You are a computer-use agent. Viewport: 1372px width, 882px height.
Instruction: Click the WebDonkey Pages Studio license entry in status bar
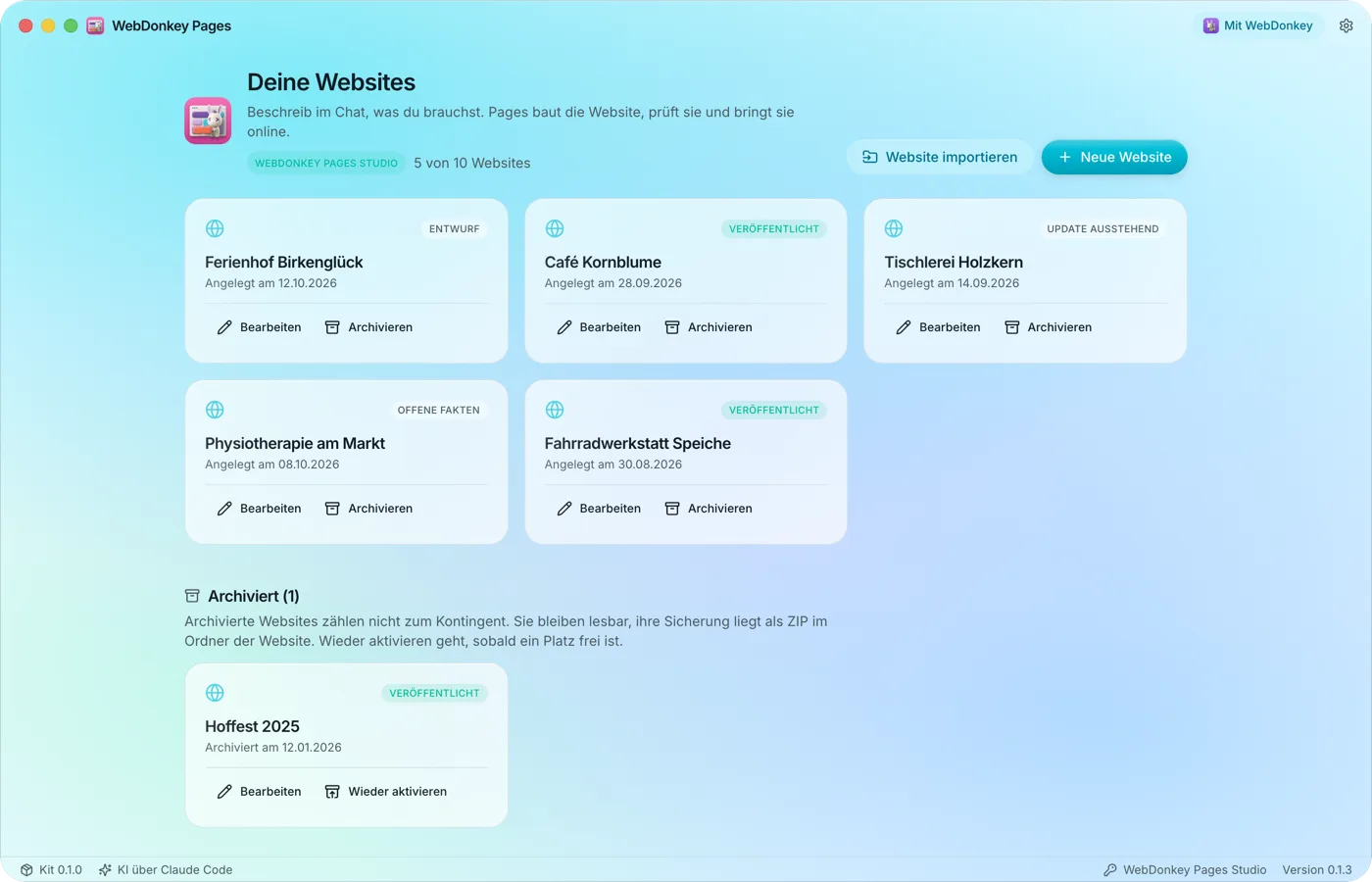click(1185, 870)
